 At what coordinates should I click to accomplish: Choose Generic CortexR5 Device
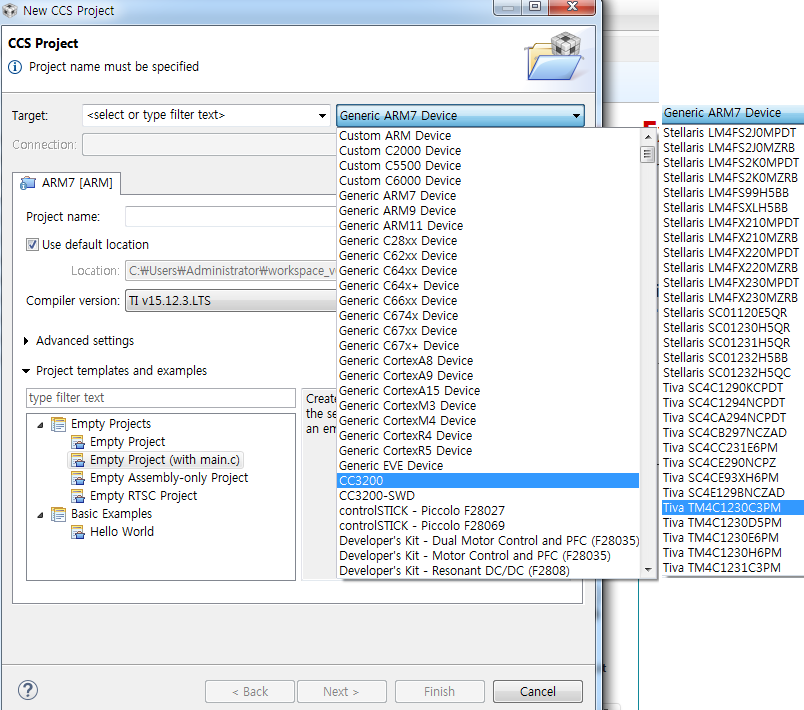coord(406,451)
